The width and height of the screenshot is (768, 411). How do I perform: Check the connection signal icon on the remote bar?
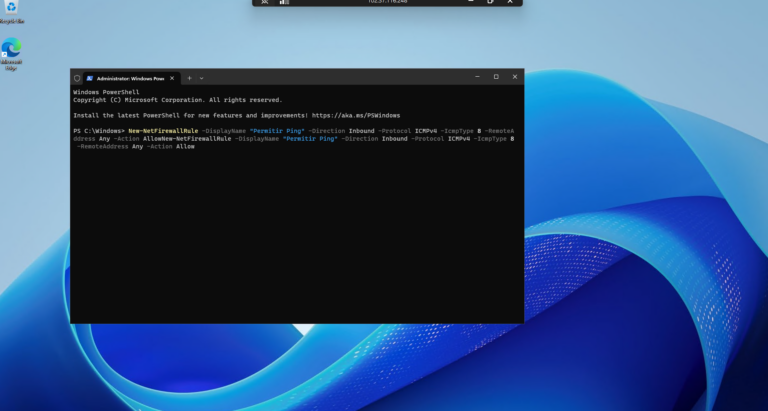[284, 2]
